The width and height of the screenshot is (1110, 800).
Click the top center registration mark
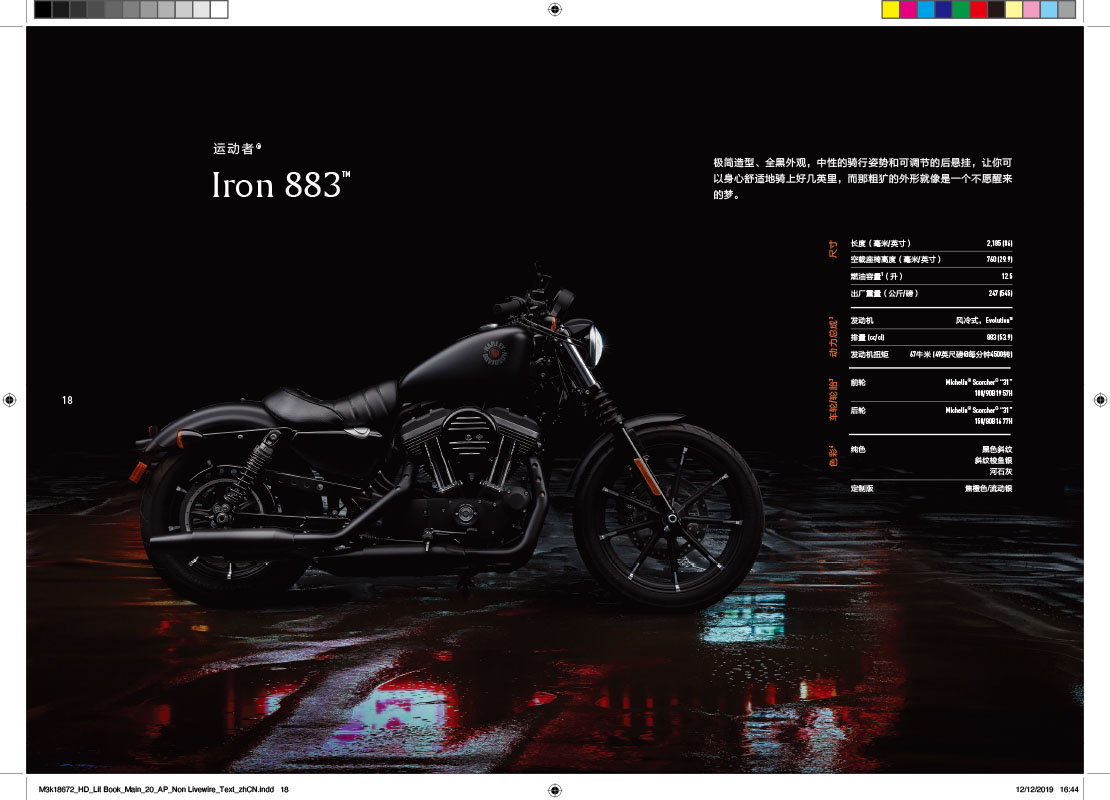click(x=555, y=9)
